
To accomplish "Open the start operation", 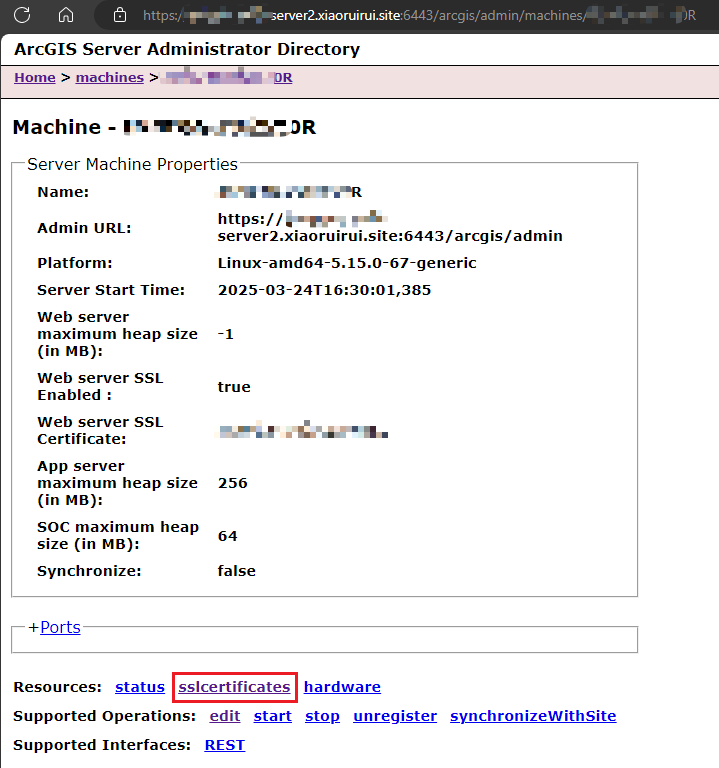I will click(x=272, y=716).
